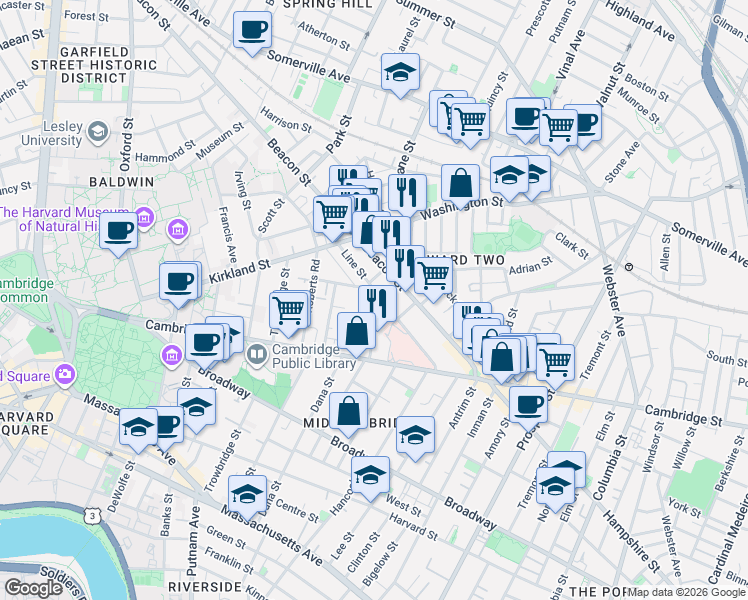Screen dimensions: 748x600
Task: Click the Route 3 highway shield
Action: tap(92, 517)
